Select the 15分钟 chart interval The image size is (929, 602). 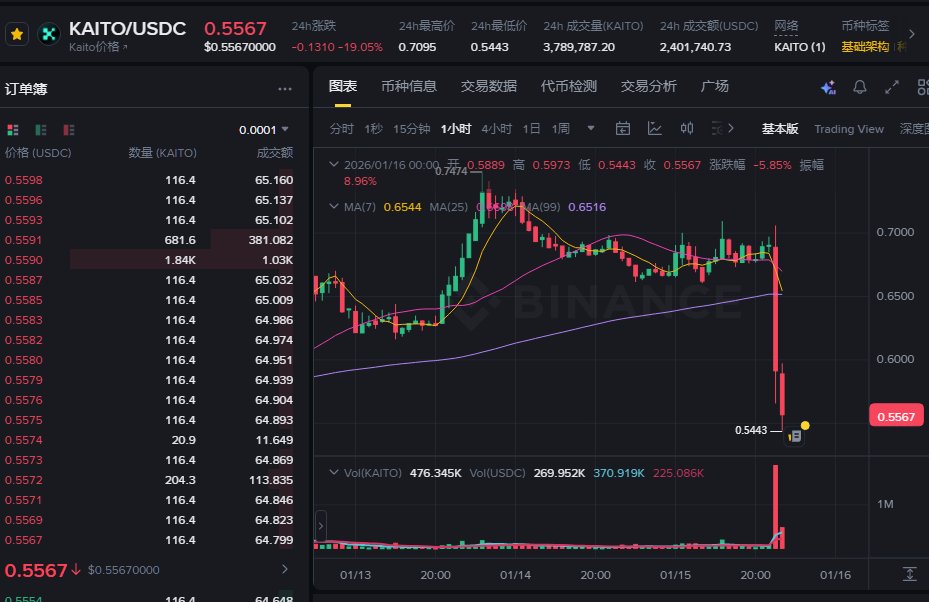[411, 129]
